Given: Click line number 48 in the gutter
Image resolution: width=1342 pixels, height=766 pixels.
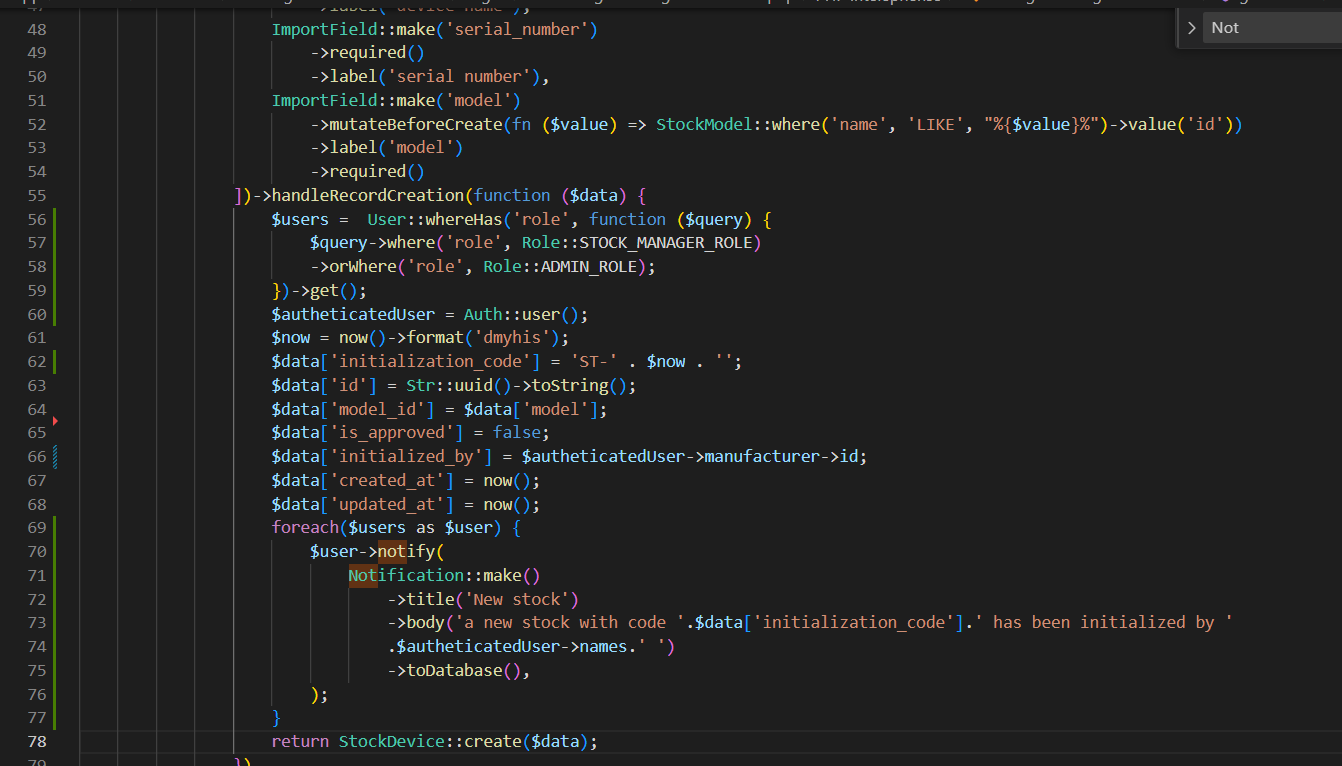Looking at the screenshot, I should [36, 29].
